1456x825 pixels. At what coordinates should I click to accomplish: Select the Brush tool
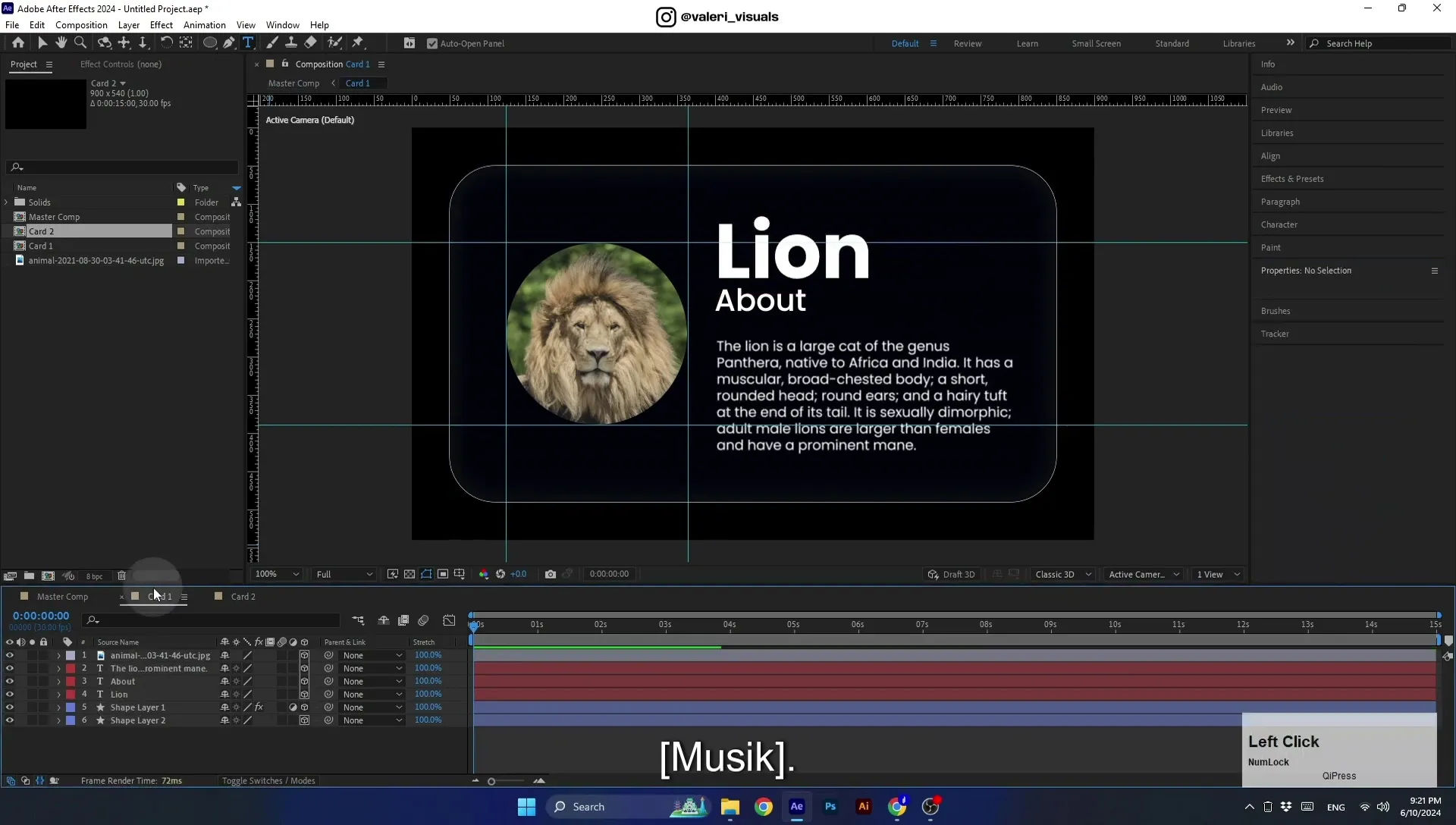click(x=271, y=43)
